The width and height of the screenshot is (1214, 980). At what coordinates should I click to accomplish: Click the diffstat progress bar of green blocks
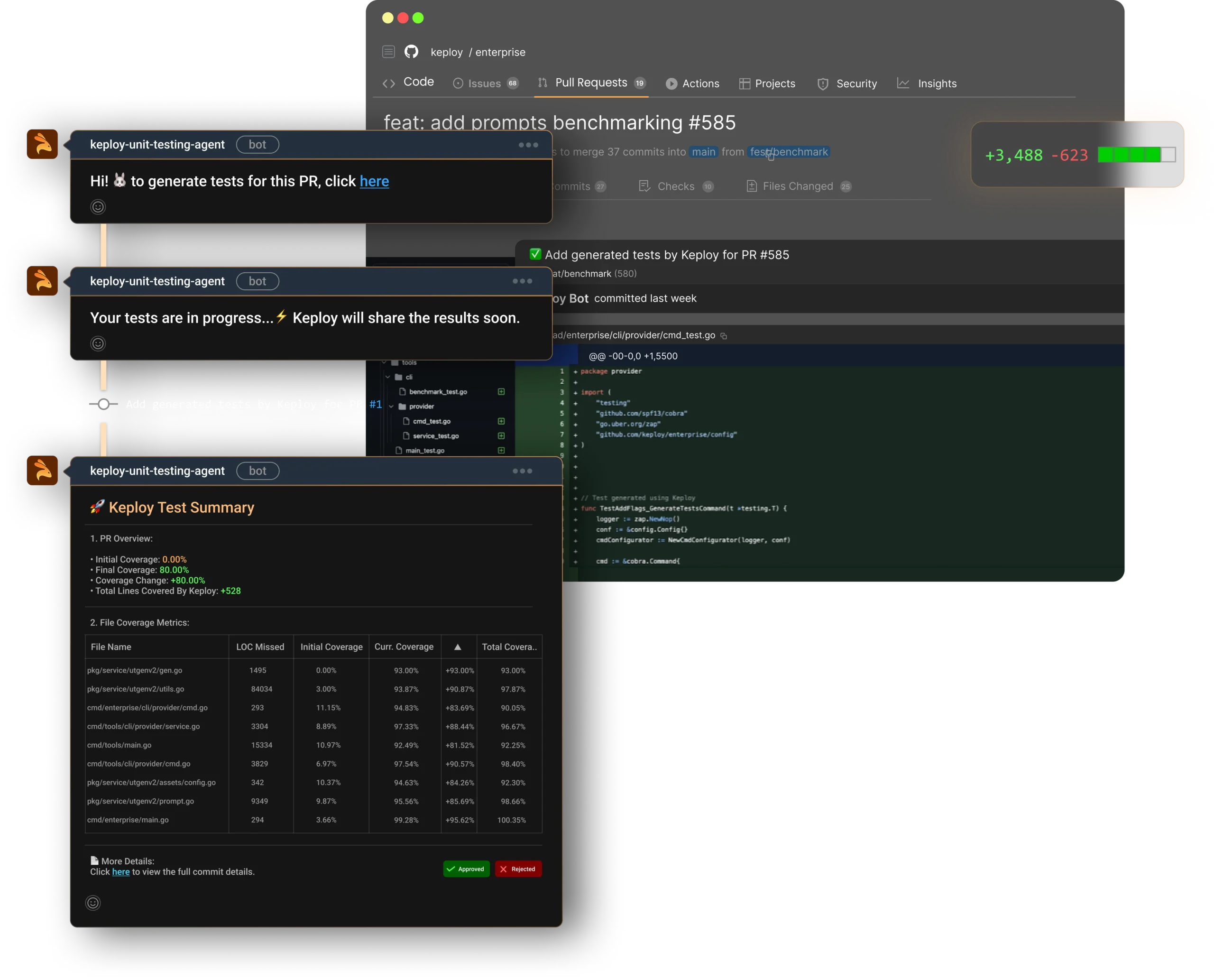coord(1137,155)
